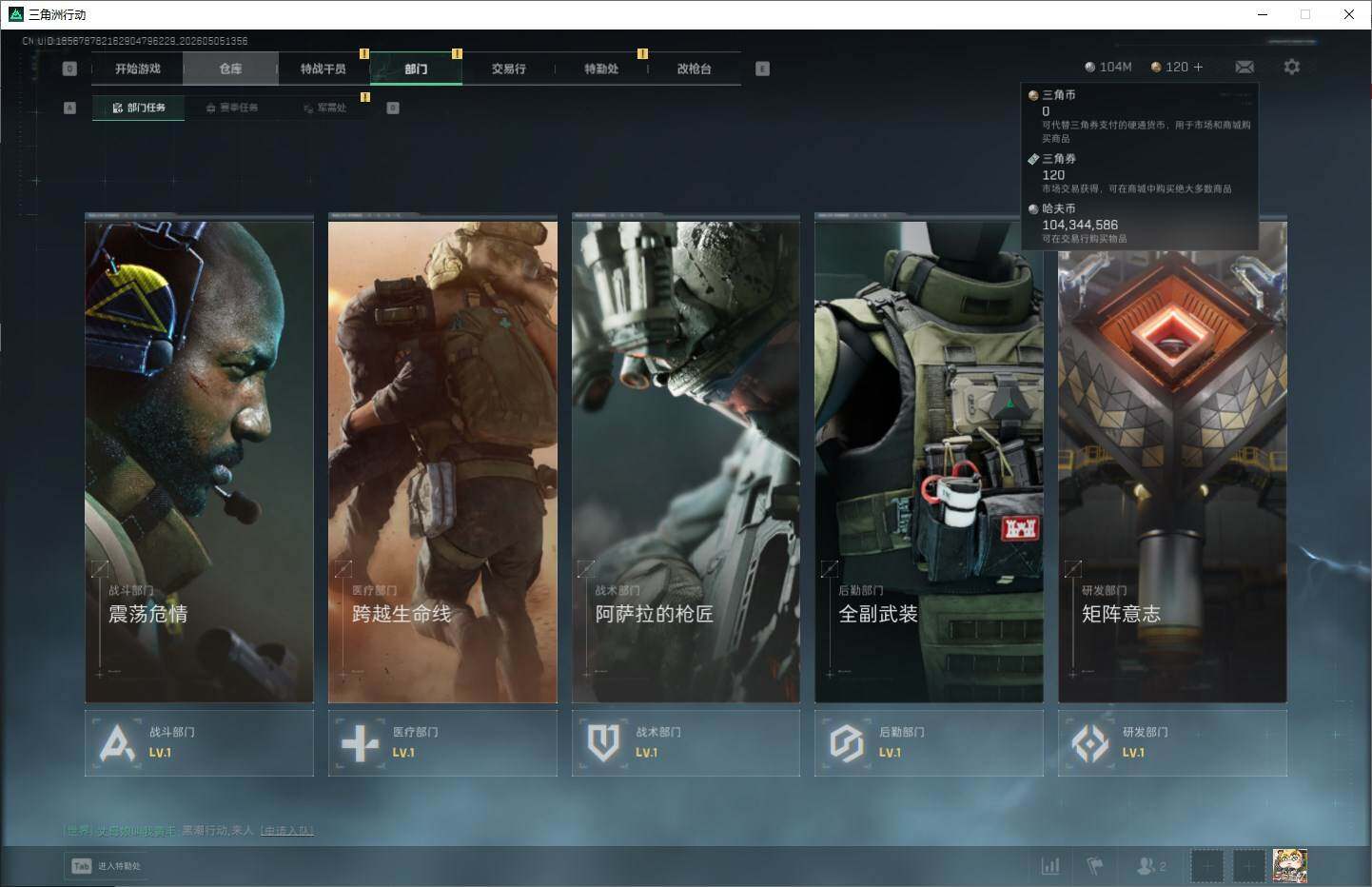Open the 特勤处 tab
The width and height of the screenshot is (1372, 887).
(601, 69)
